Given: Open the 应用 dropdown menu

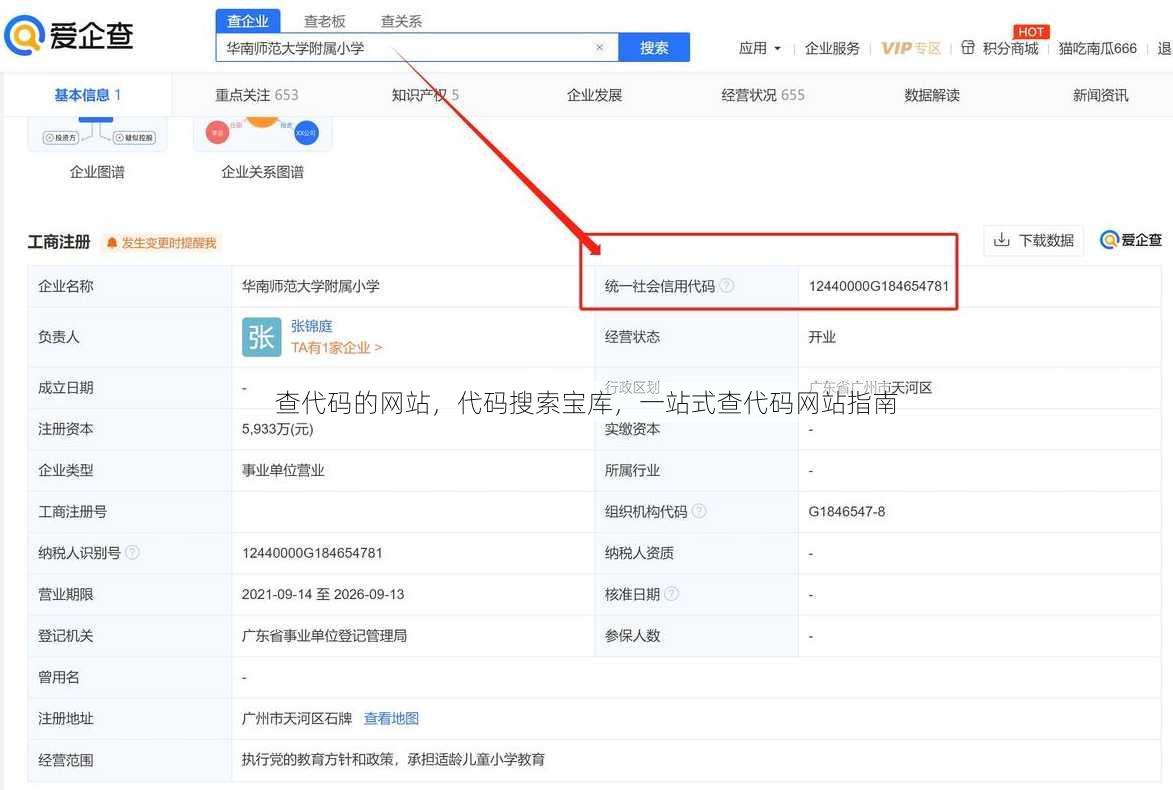Looking at the screenshot, I should 759,49.
